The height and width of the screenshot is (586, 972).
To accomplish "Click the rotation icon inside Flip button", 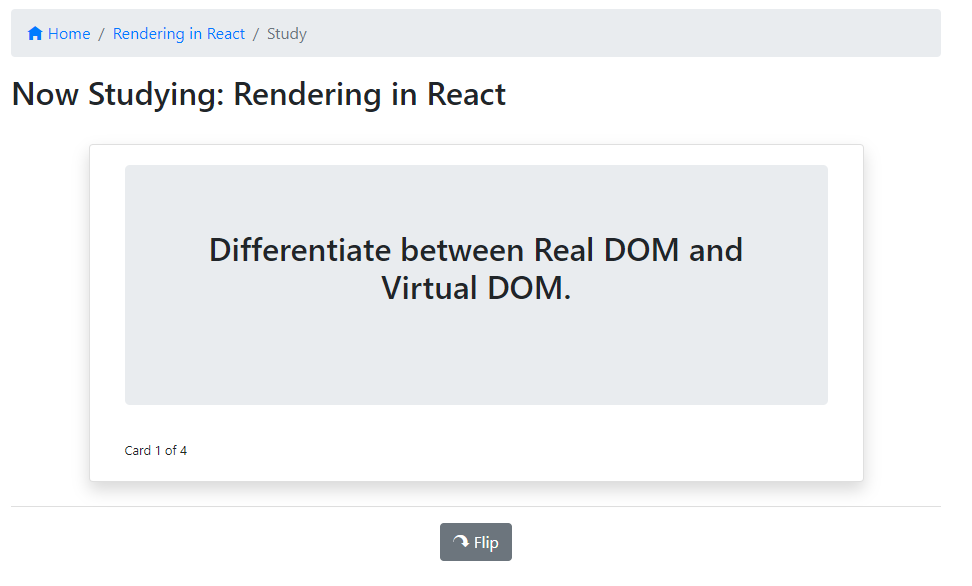I will coord(461,541).
